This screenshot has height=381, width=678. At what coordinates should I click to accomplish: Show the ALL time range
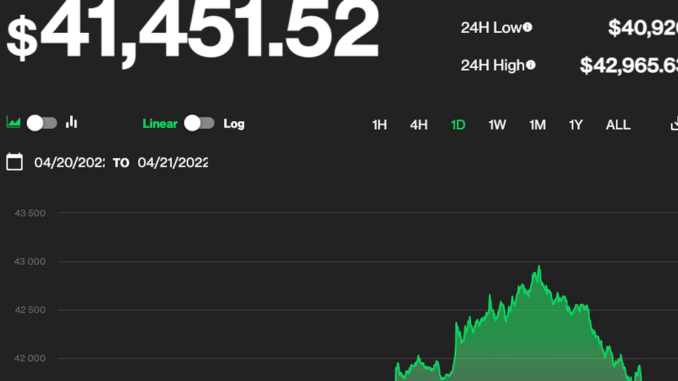click(618, 125)
